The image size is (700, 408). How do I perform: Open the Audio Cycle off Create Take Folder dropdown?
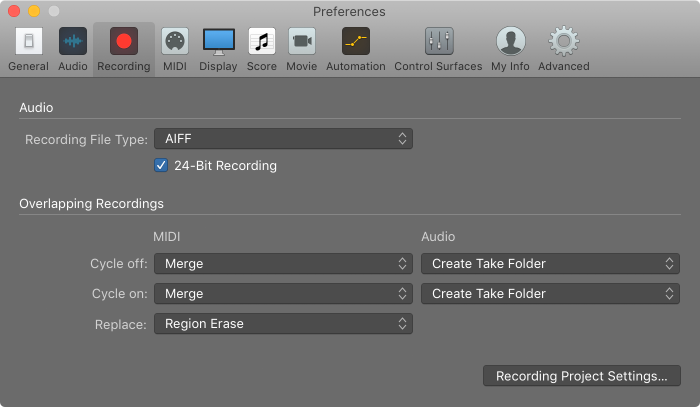tap(550, 263)
